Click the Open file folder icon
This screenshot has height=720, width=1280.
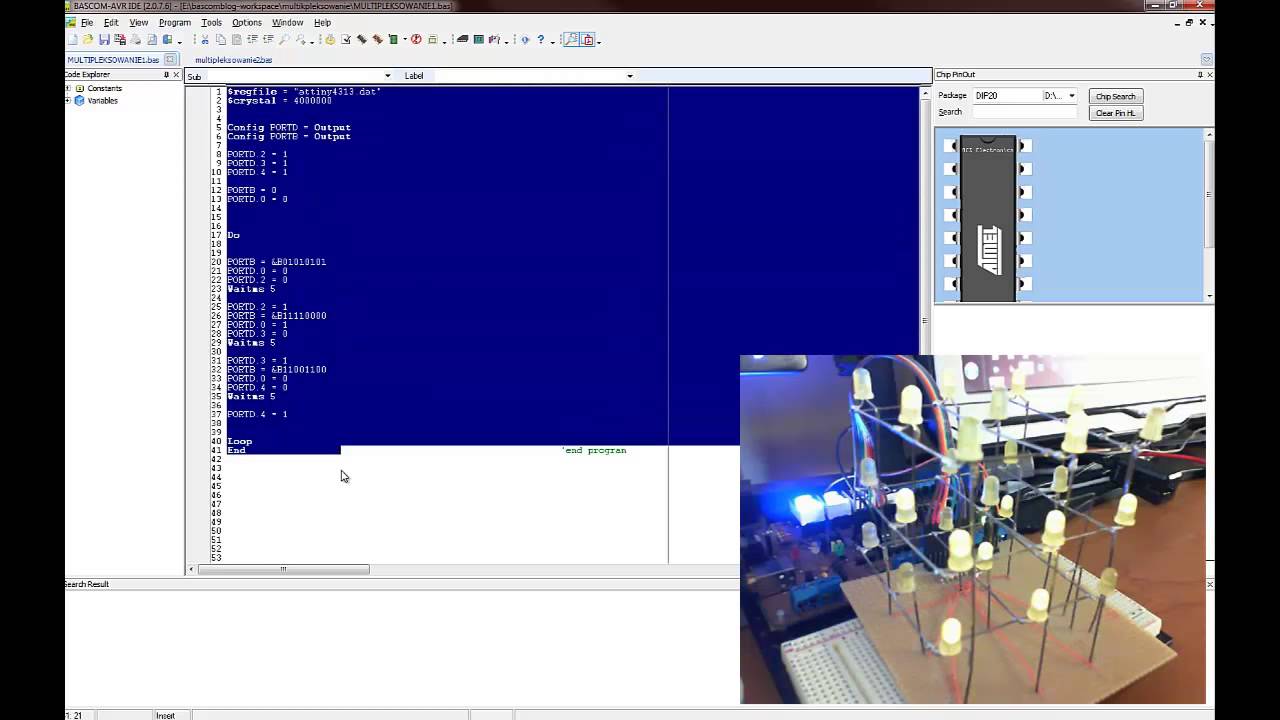pos(88,40)
